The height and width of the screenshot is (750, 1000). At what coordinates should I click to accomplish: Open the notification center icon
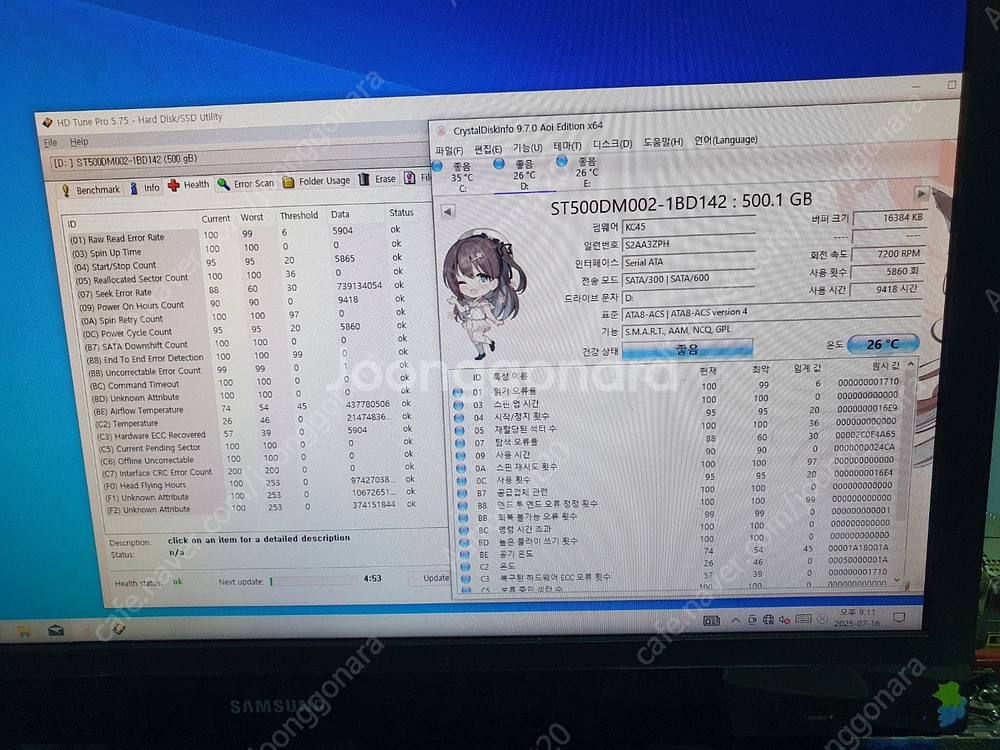pos(899,617)
